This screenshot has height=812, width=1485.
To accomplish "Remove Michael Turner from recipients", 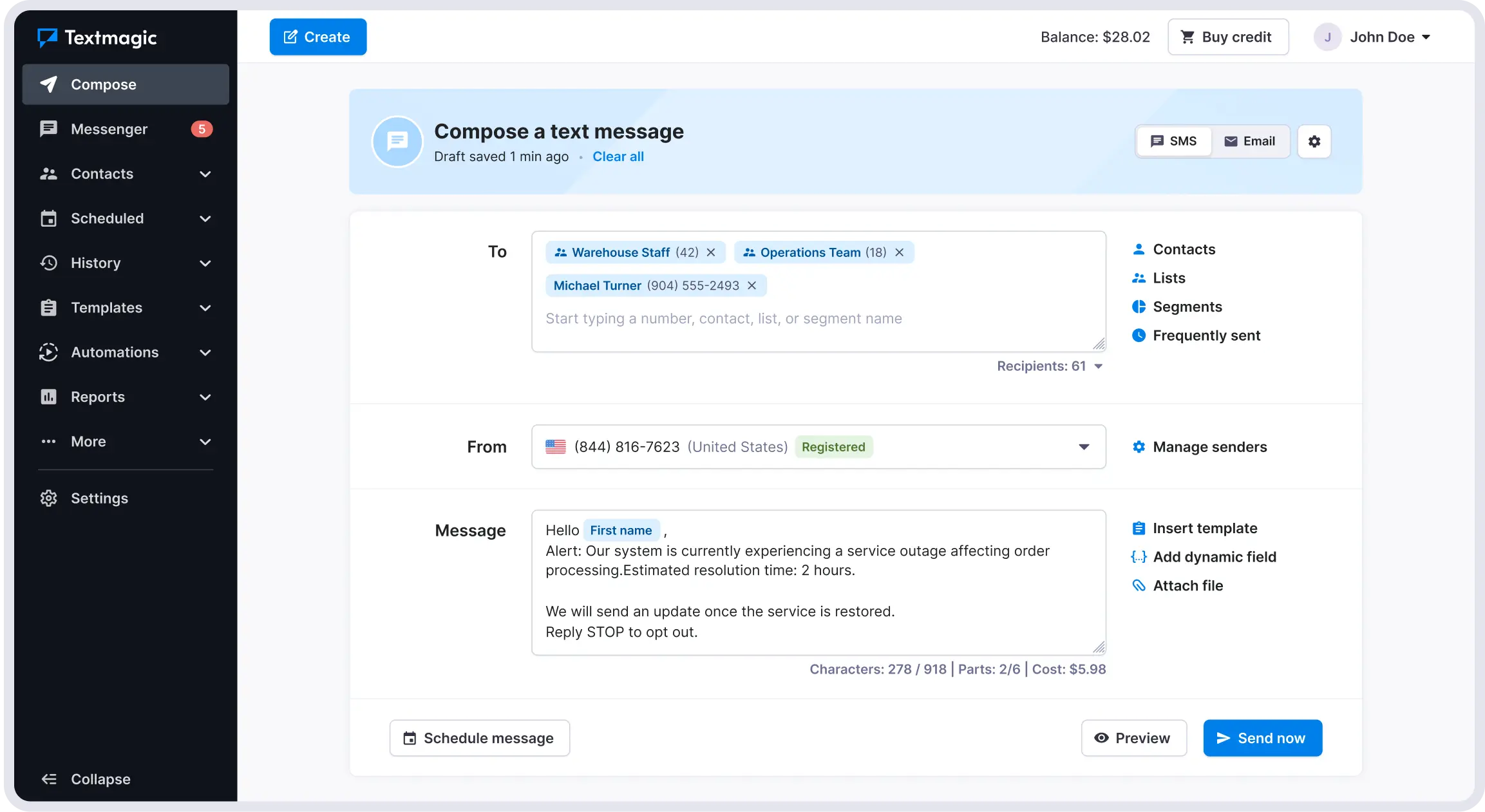I will (752, 285).
